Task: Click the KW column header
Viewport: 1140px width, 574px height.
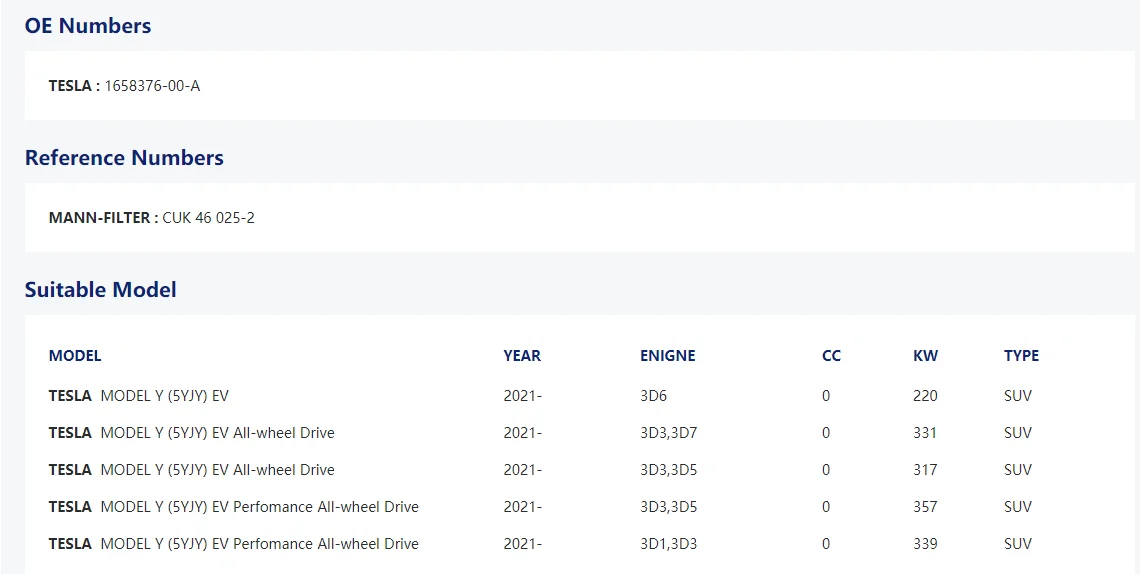Action: pyautogui.click(x=926, y=356)
